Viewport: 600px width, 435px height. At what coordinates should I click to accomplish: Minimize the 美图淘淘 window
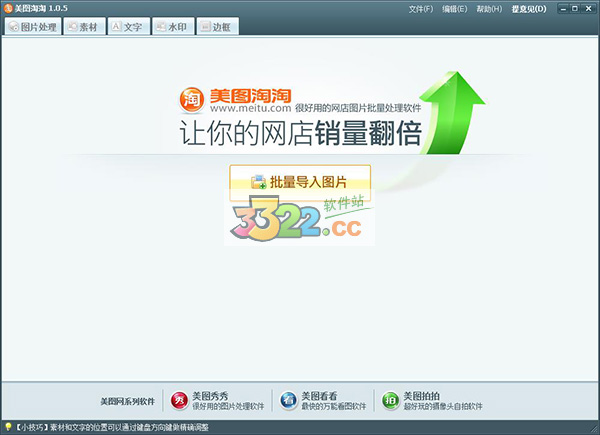pos(563,8)
